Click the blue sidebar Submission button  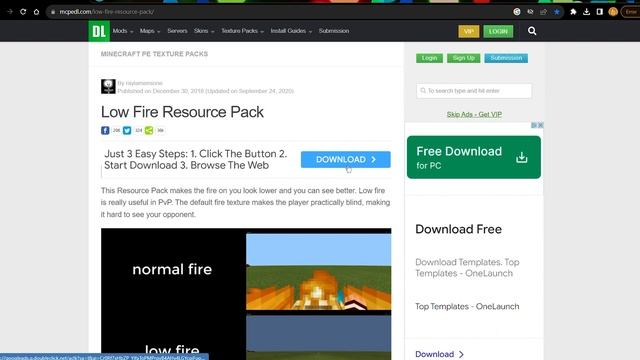tap(506, 58)
